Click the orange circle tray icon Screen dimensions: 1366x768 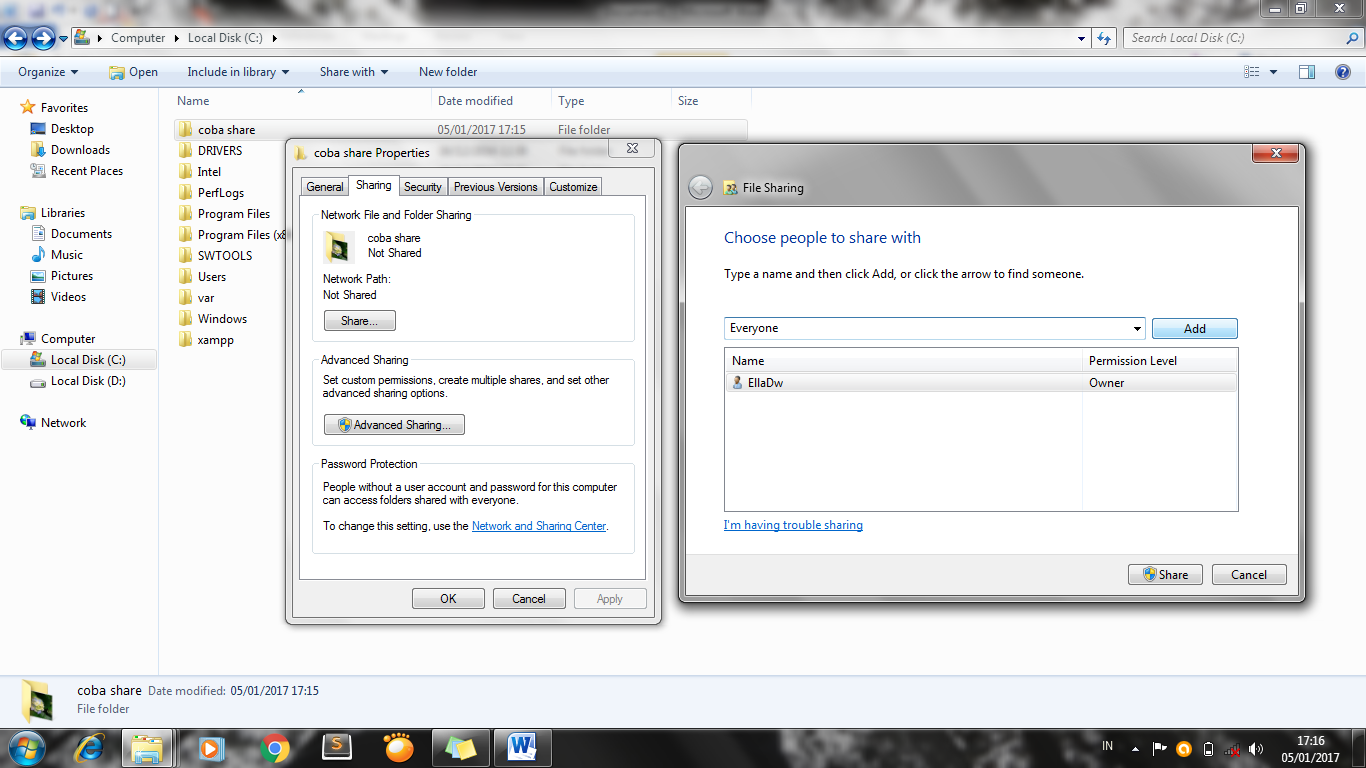(1184, 748)
